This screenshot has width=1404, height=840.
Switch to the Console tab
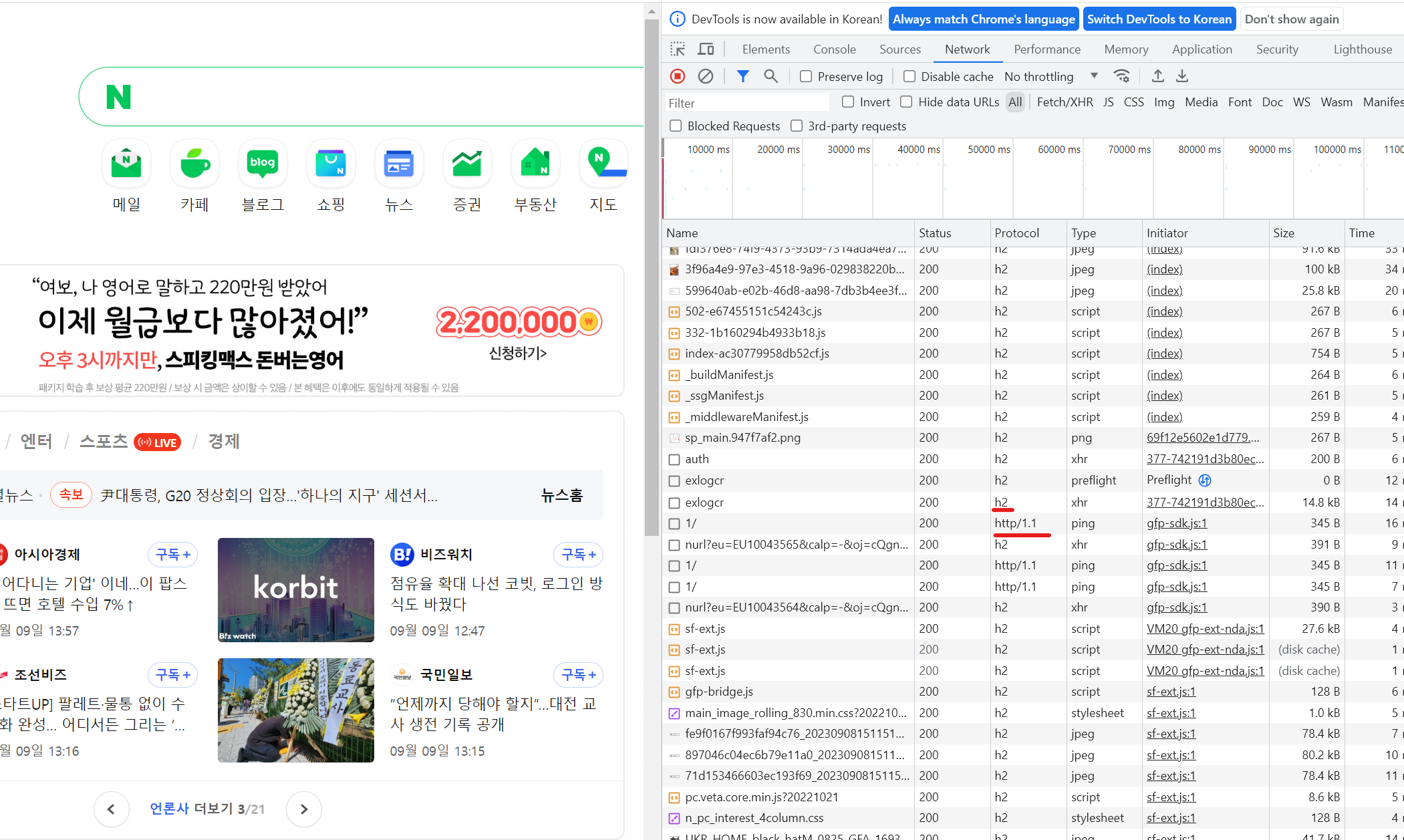coord(834,49)
